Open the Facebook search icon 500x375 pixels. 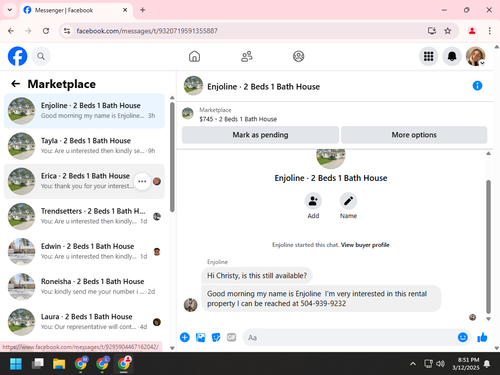pyautogui.click(x=41, y=56)
